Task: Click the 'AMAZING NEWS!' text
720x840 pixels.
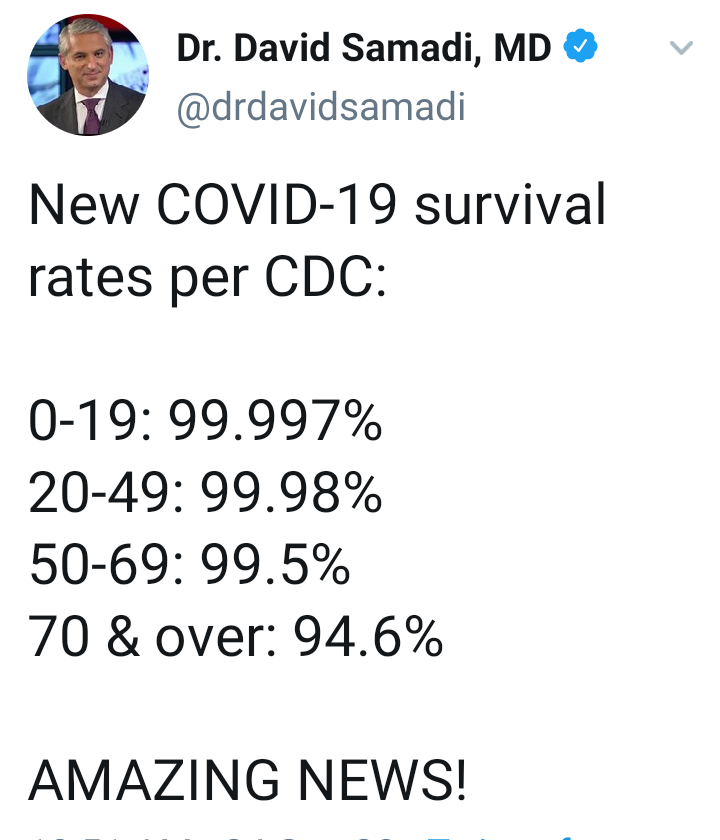Action: (x=248, y=780)
